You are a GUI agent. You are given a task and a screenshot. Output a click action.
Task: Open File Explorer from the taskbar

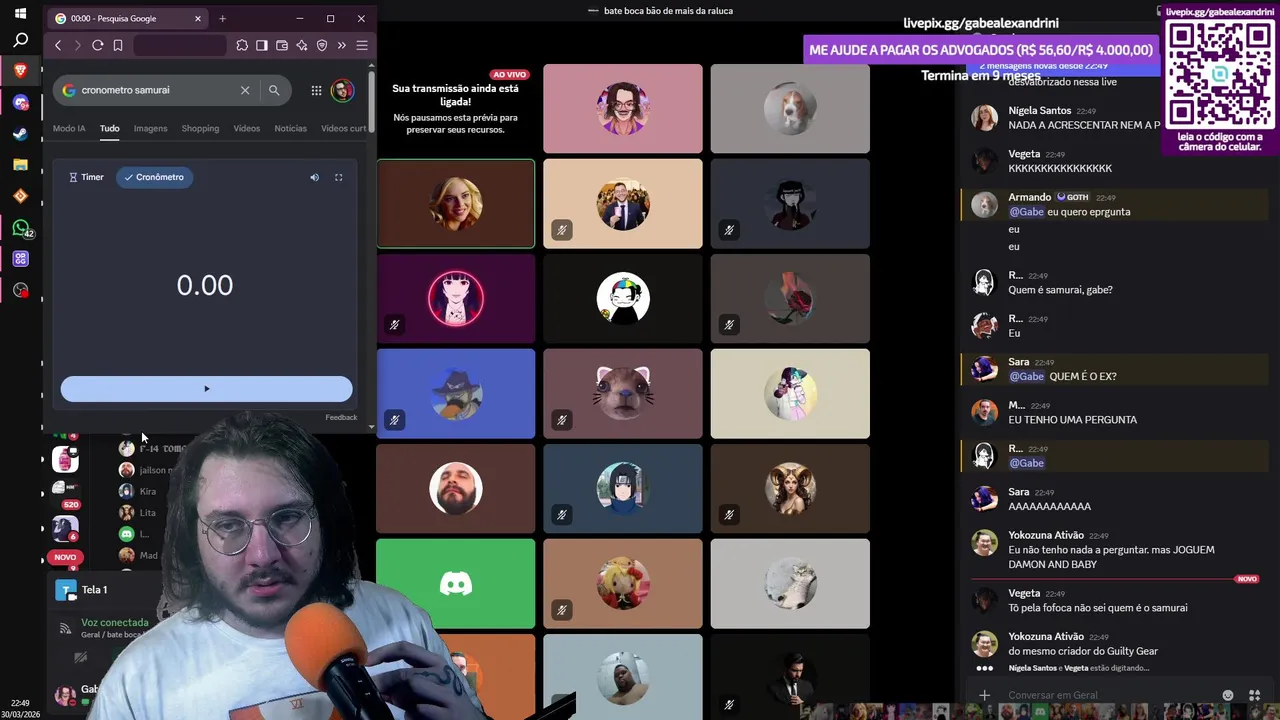(20, 164)
